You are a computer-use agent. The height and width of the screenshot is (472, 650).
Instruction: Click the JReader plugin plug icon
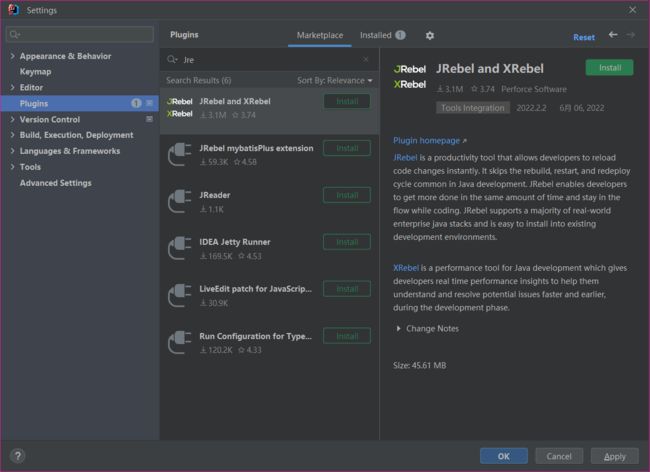click(x=179, y=201)
